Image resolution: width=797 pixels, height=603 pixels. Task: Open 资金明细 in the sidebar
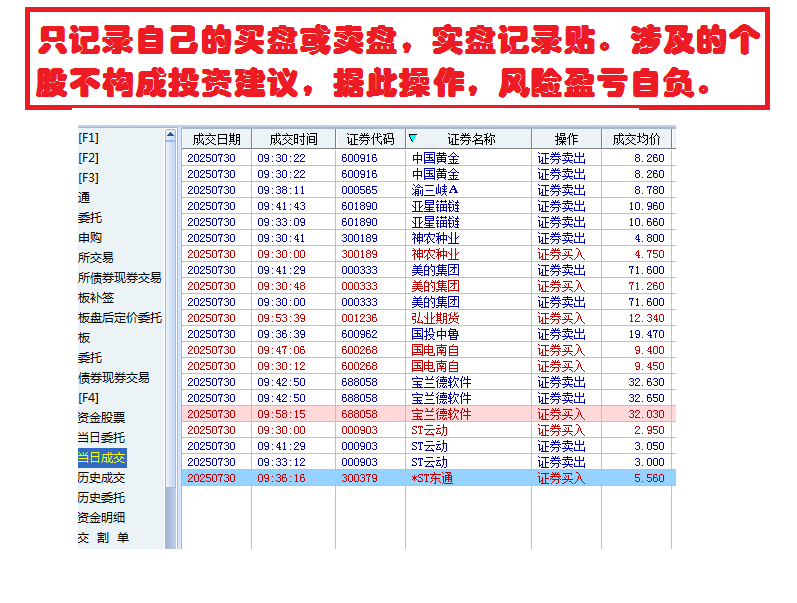coord(101,518)
